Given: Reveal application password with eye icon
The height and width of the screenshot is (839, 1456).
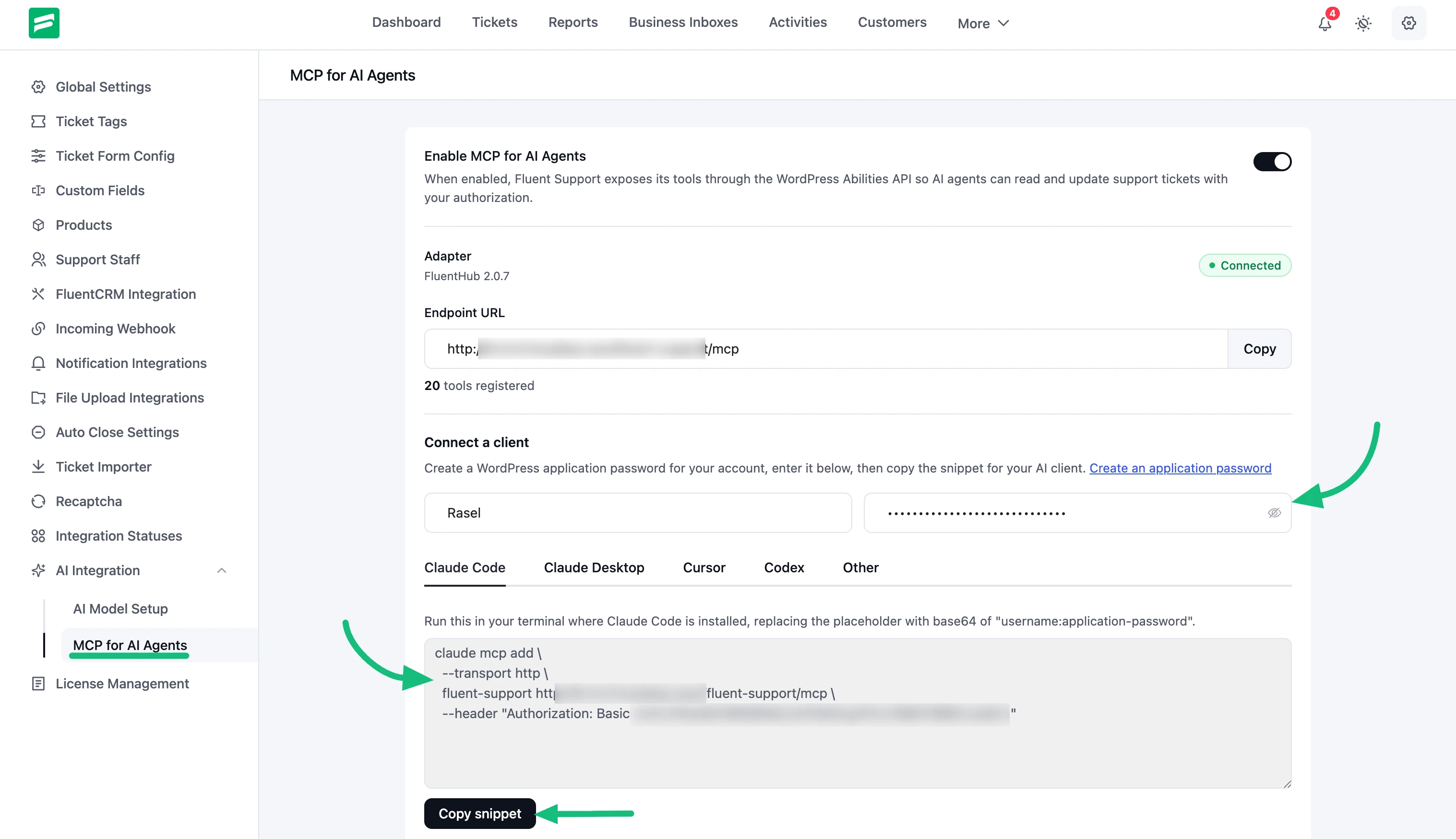Looking at the screenshot, I should click(x=1274, y=513).
